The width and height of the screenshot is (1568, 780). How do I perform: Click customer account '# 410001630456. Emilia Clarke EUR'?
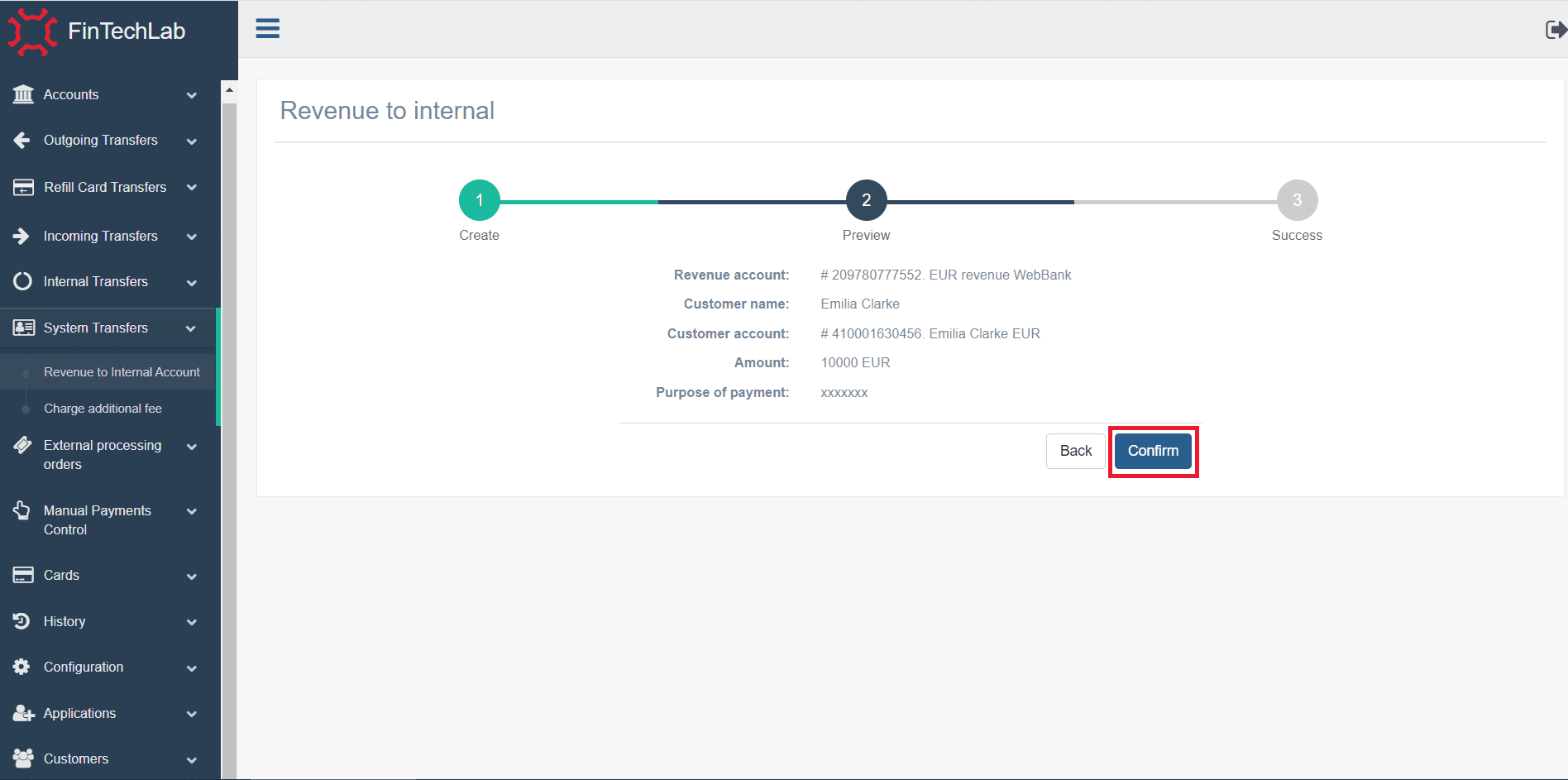(x=930, y=333)
